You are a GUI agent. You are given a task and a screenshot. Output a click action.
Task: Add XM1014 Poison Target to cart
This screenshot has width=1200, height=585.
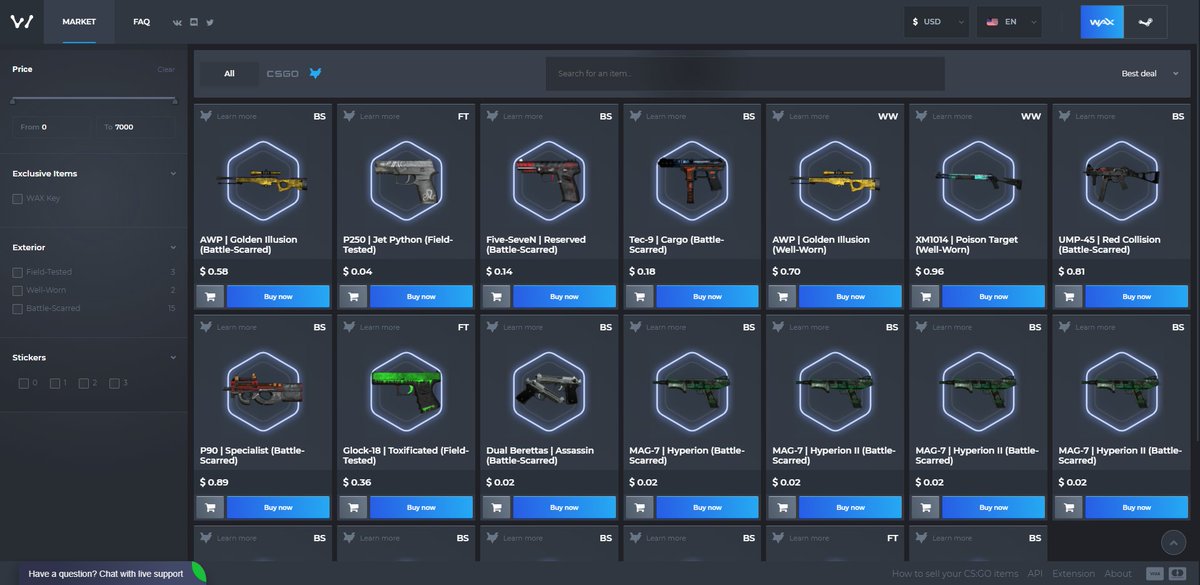coord(925,297)
